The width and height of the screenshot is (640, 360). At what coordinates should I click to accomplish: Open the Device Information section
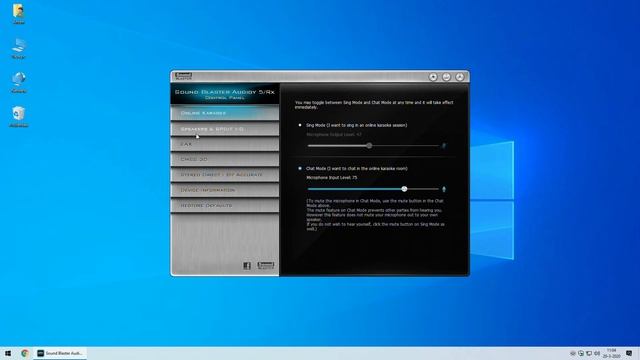[224, 190]
